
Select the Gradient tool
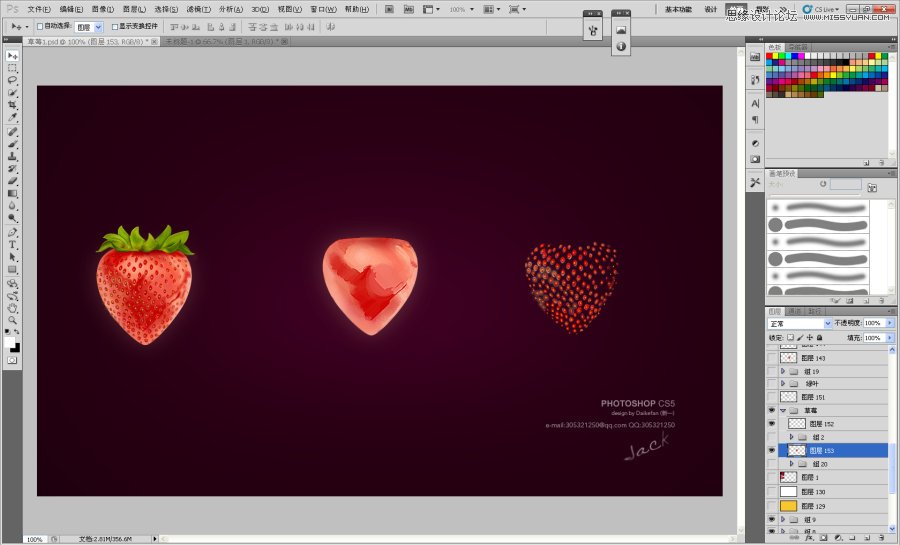pos(13,194)
